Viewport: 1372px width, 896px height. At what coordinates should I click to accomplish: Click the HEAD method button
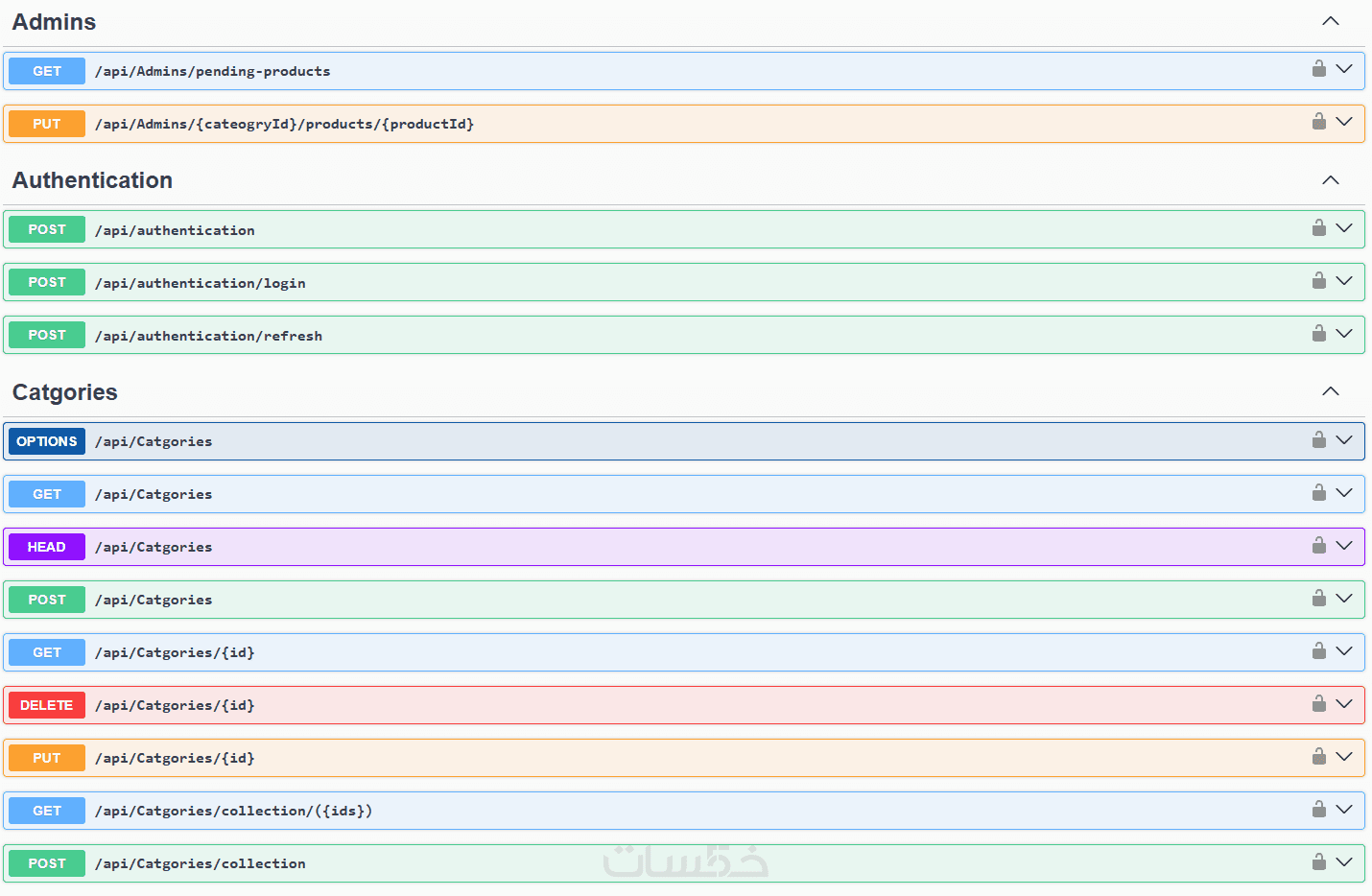coord(47,547)
